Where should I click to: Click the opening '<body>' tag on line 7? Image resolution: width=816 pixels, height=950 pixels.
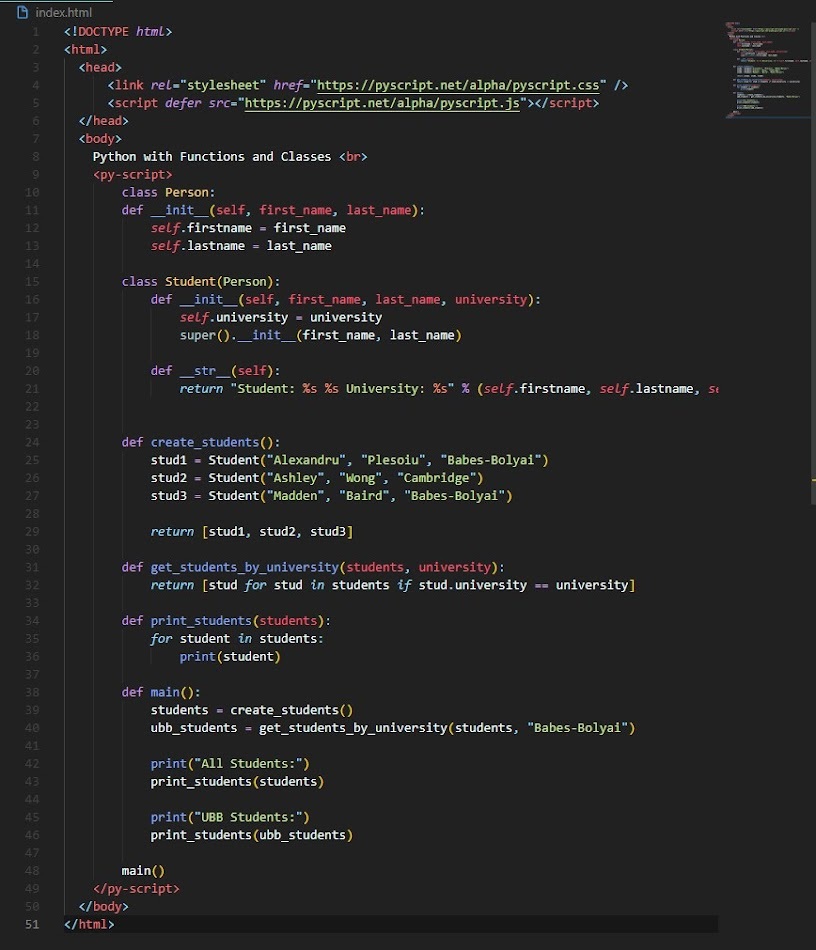click(100, 139)
